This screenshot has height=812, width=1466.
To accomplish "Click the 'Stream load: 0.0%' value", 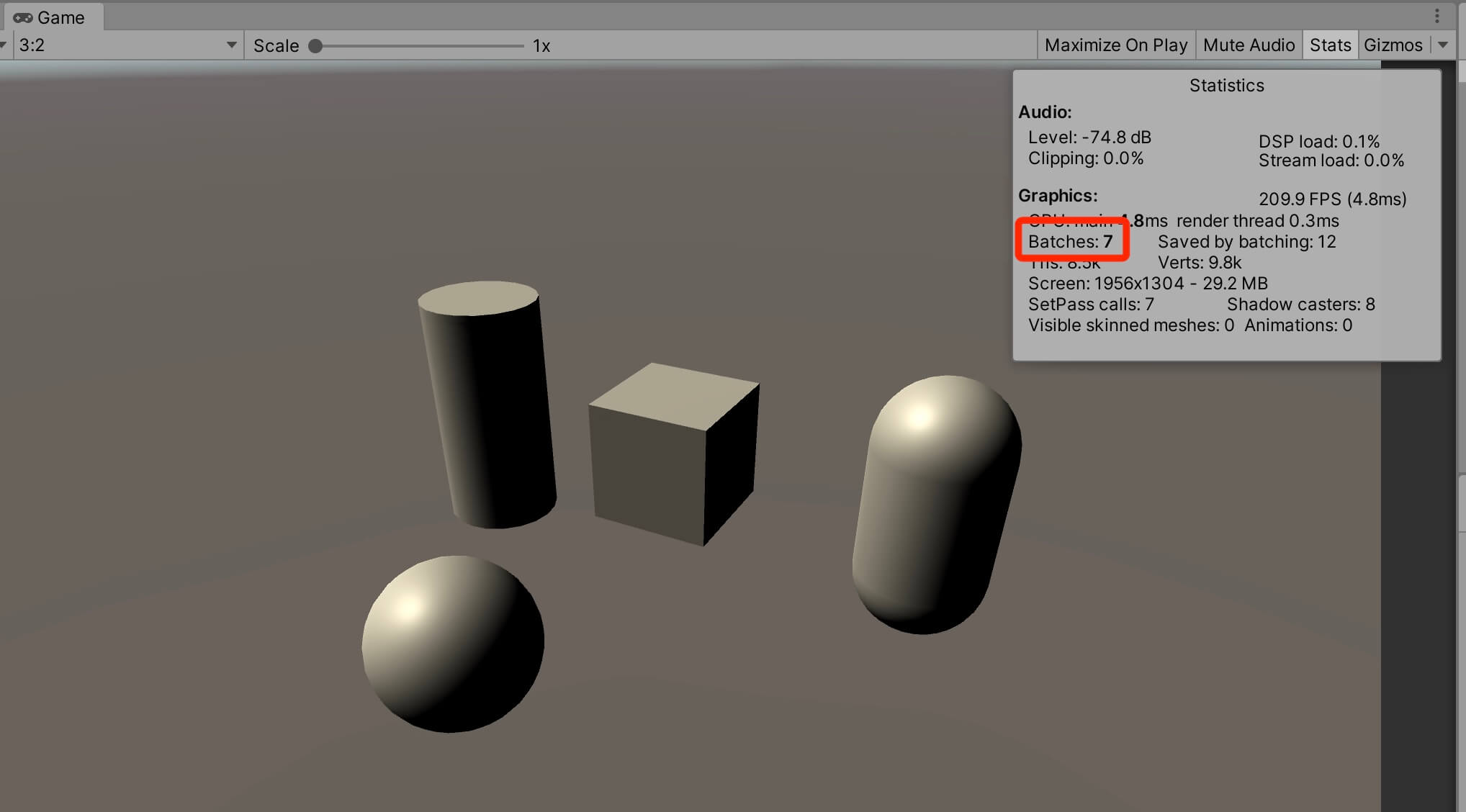I will 1331,161.
